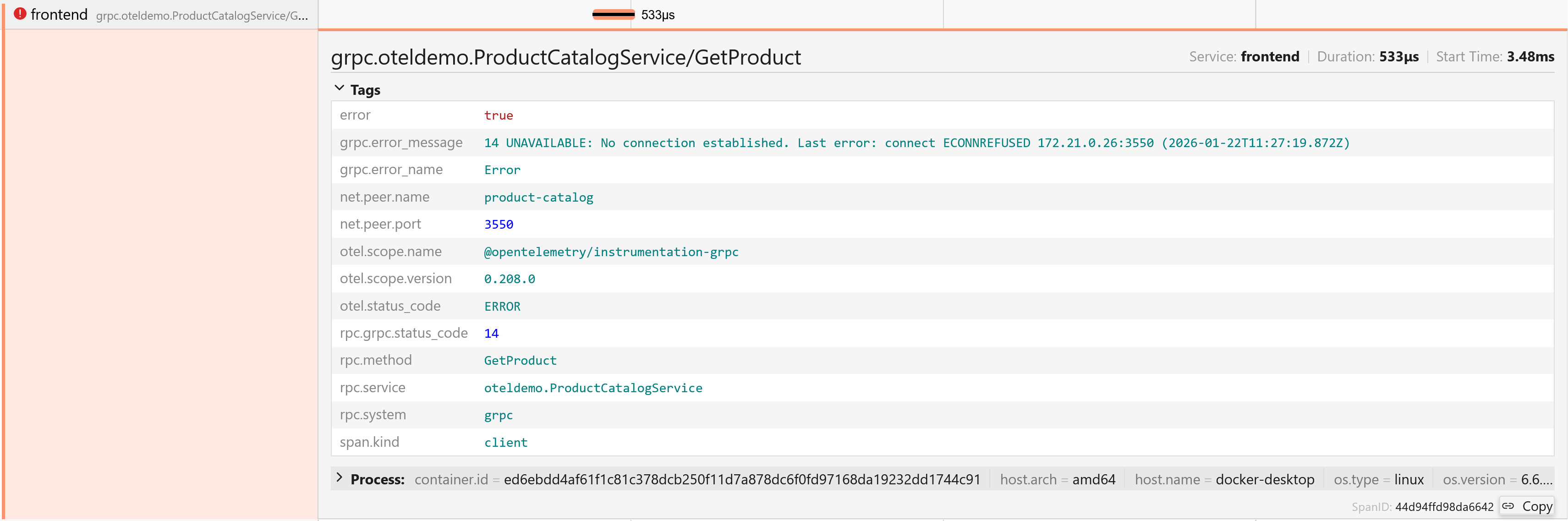Copy the span deep link

click(1536, 506)
